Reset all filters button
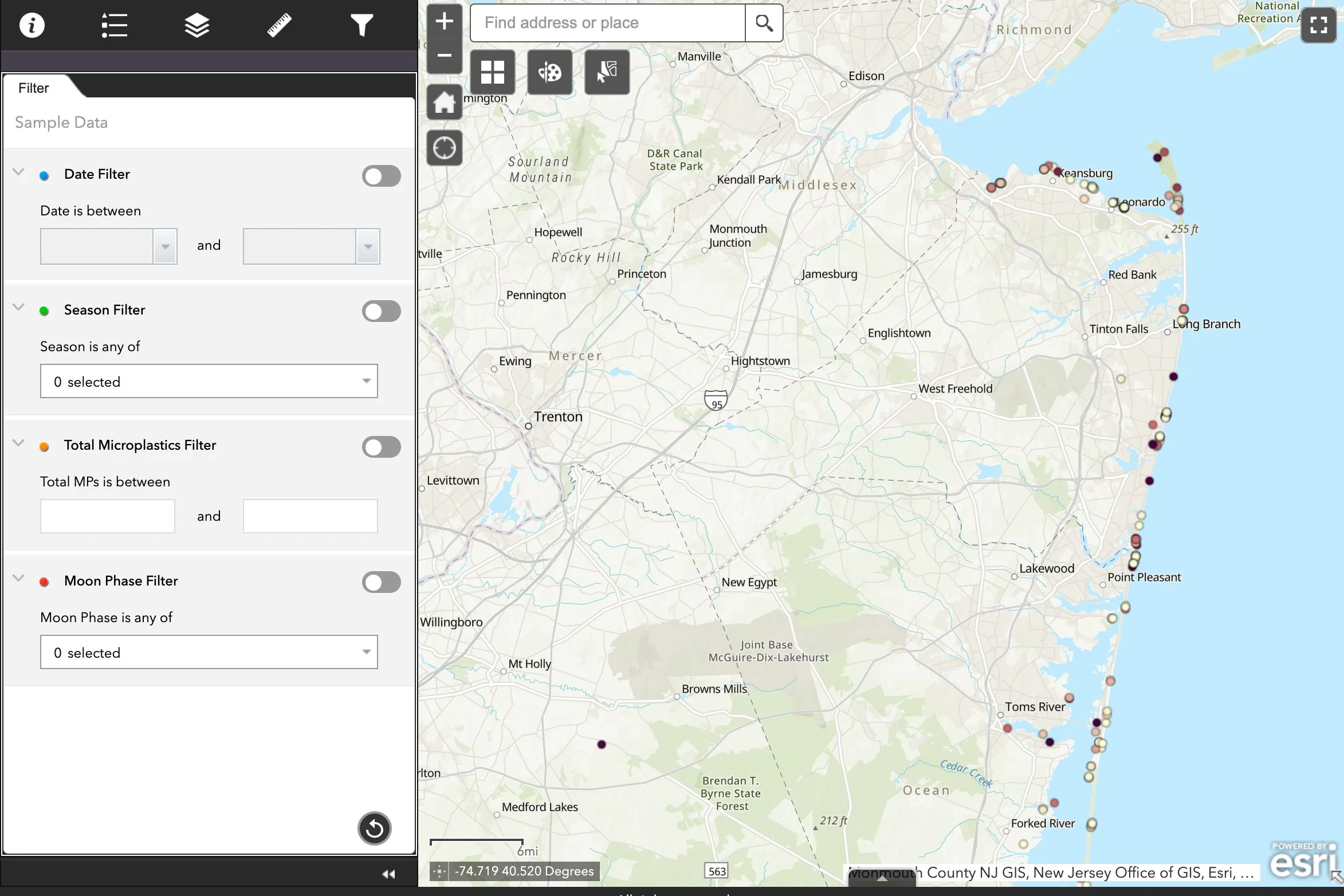 [375, 828]
